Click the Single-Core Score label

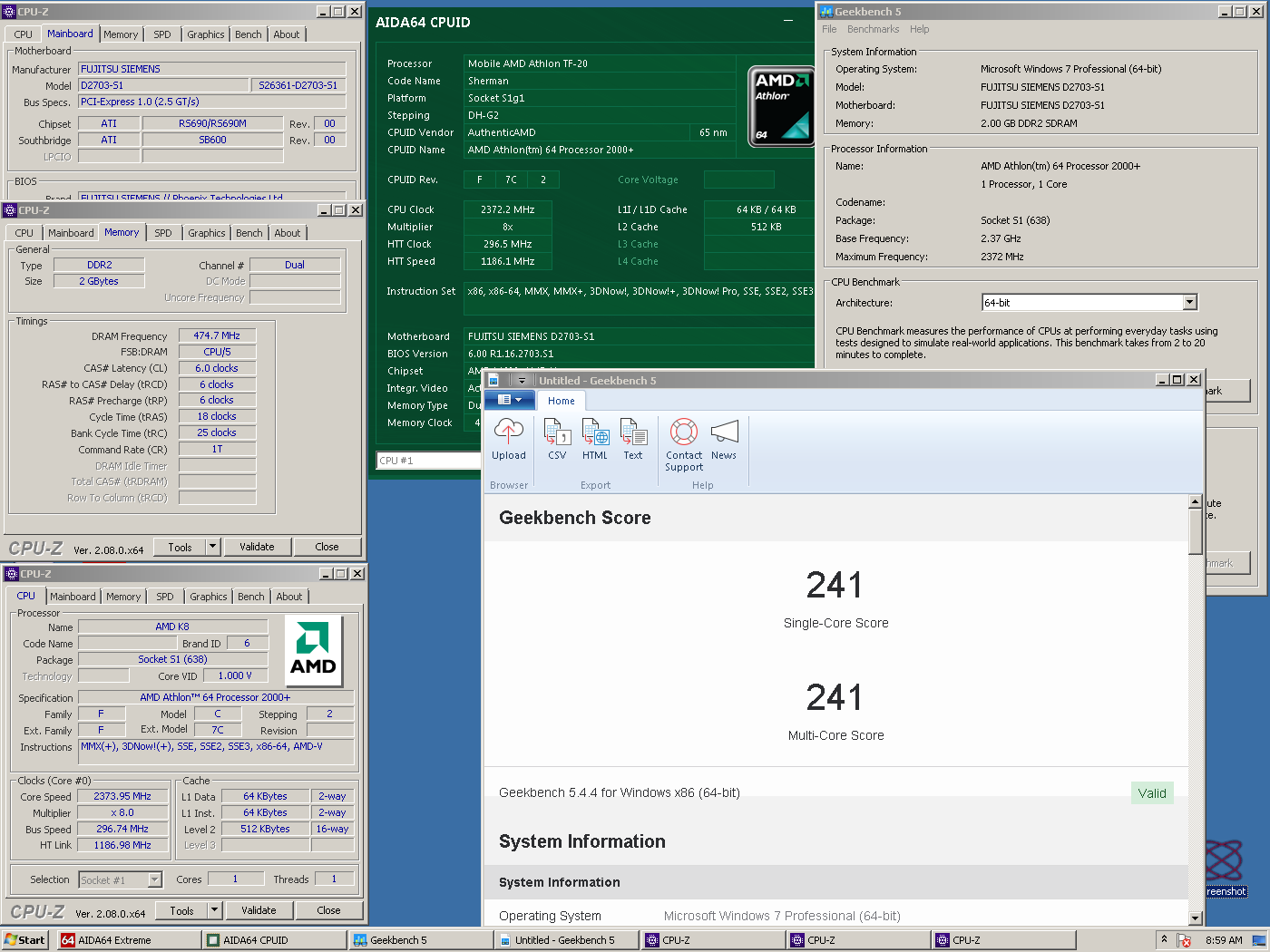click(x=835, y=623)
